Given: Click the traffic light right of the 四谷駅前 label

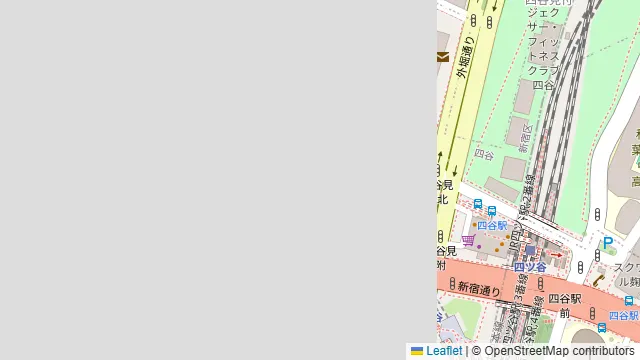Looking at the screenshot, I should 592,313.
